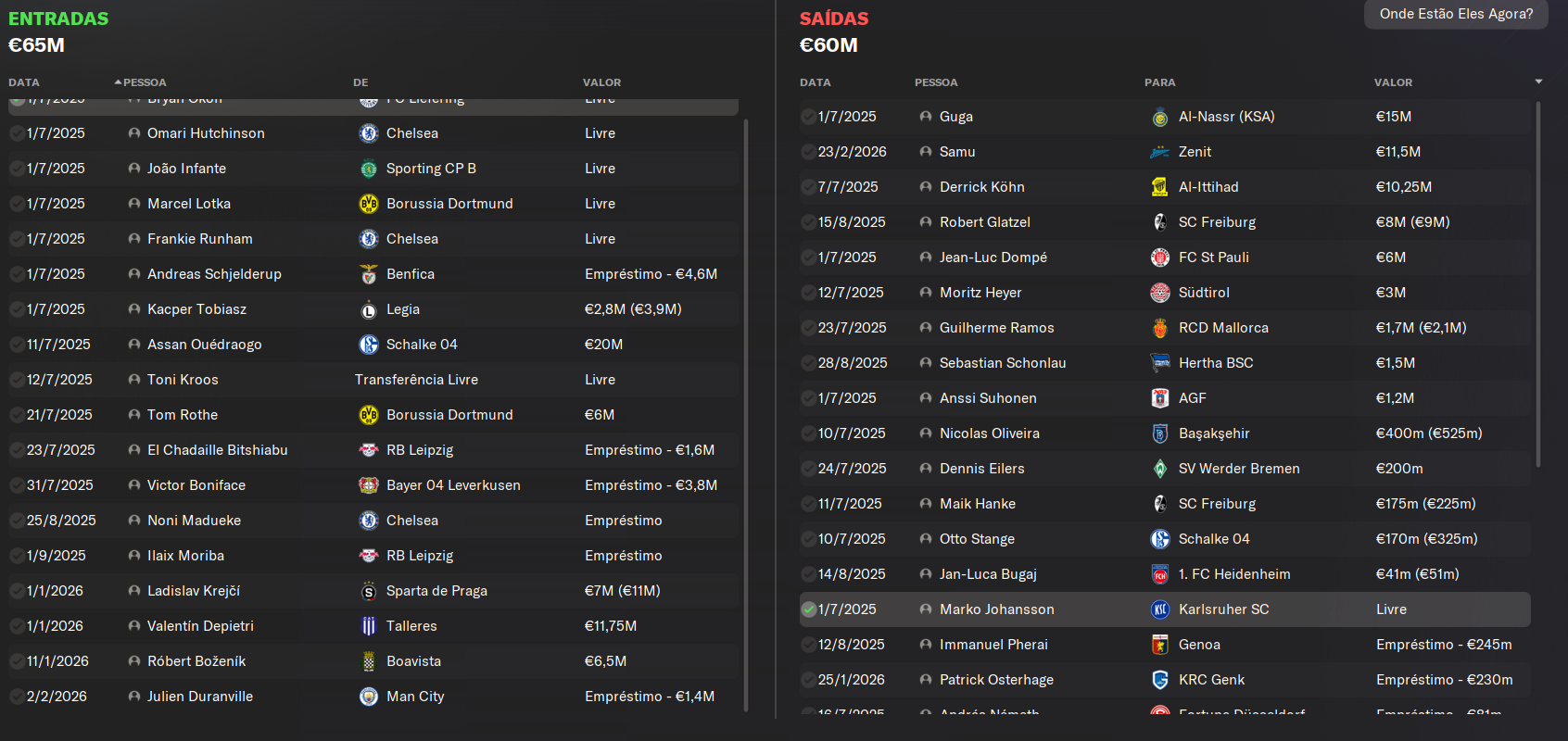1568x741 pixels.
Task: Open Andreas Schjelderup's player profile link
Action: coord(214,274)
